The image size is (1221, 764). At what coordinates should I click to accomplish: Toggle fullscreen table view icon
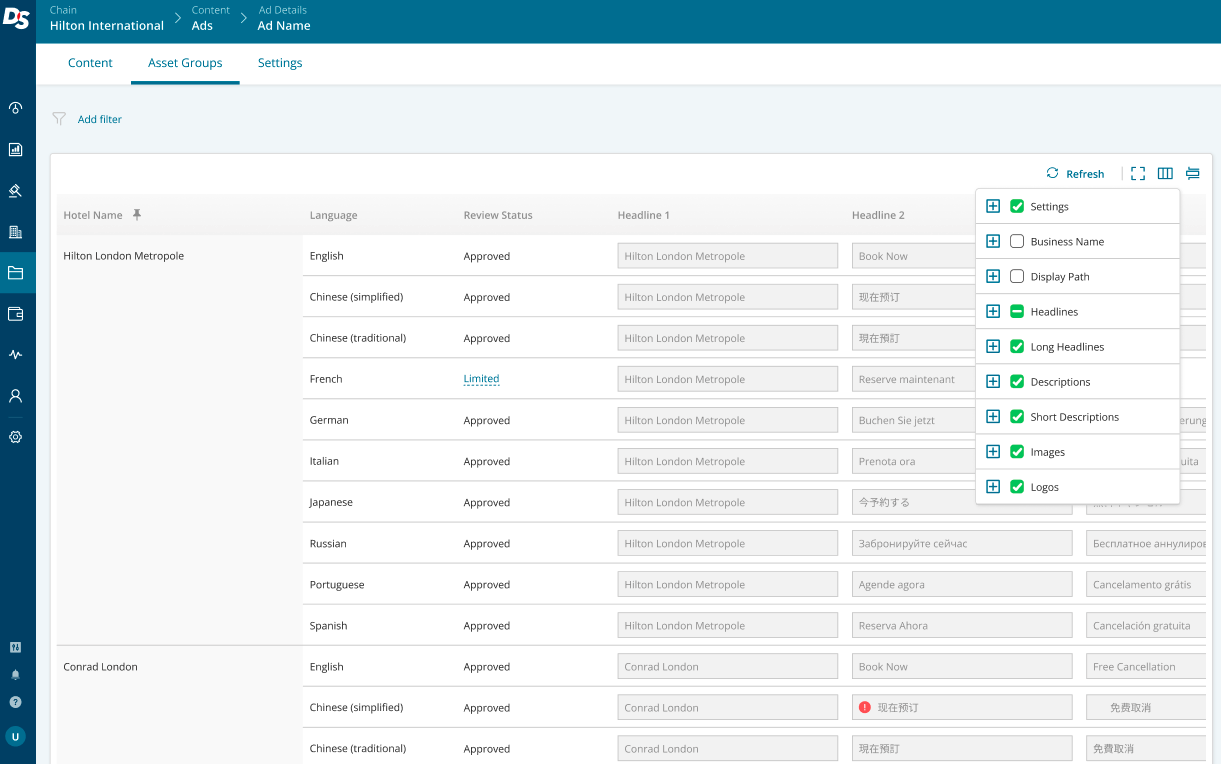click(1138, 173)
